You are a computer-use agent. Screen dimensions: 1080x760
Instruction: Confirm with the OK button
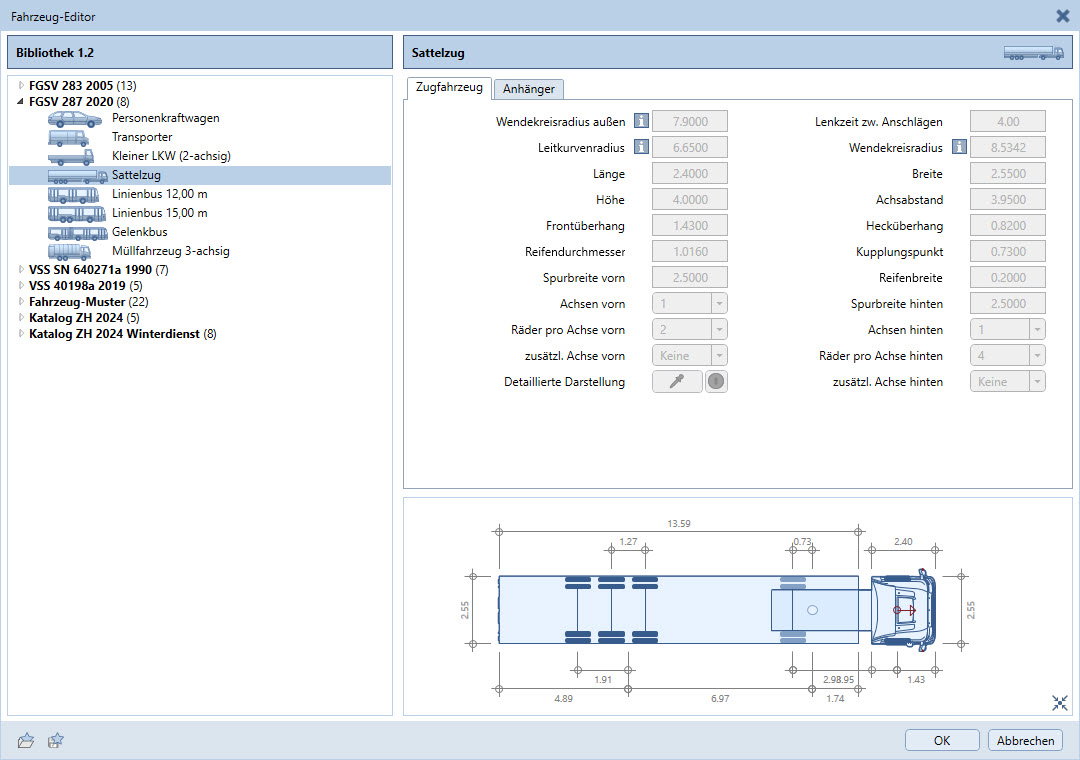pos(942,741)
